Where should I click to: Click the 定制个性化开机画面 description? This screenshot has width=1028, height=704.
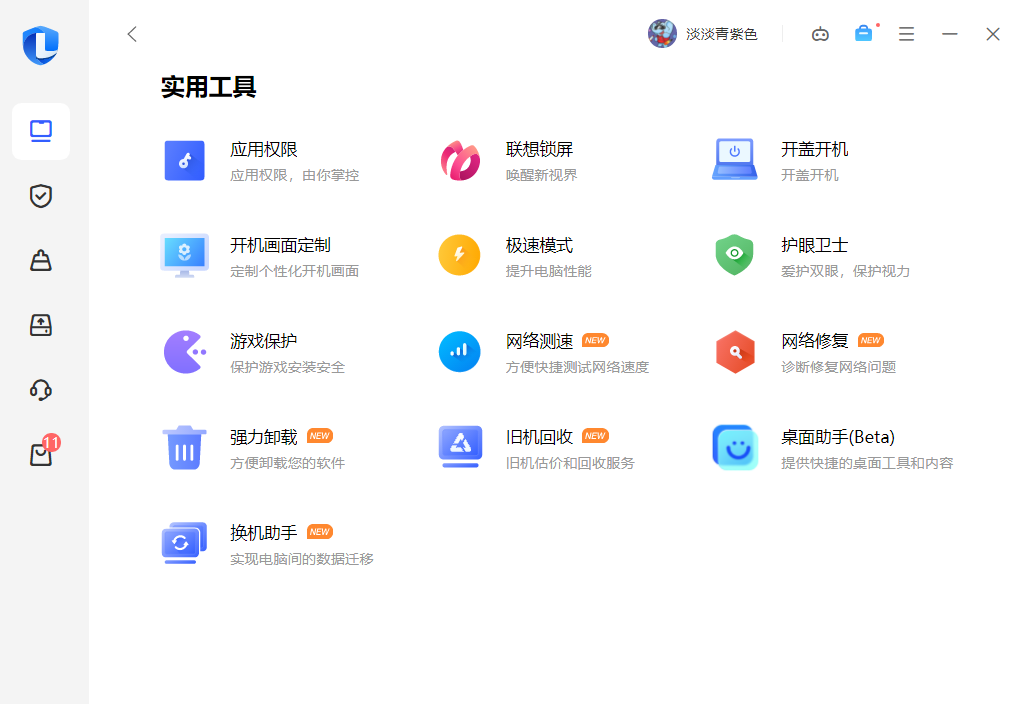click(x=294, y=271)
